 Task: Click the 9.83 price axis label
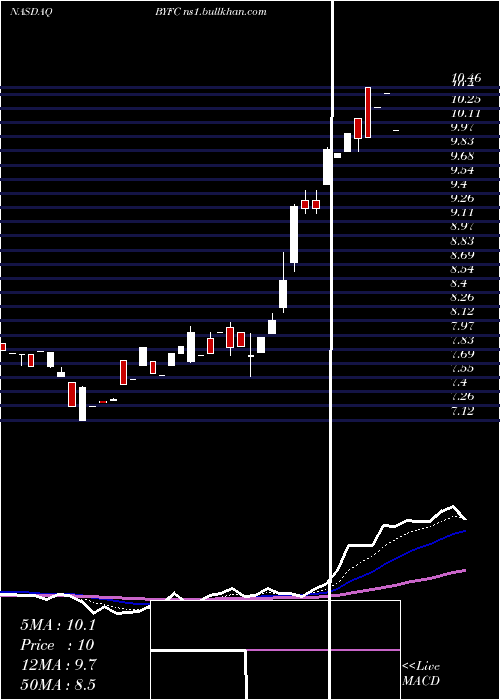coord(464,142)
